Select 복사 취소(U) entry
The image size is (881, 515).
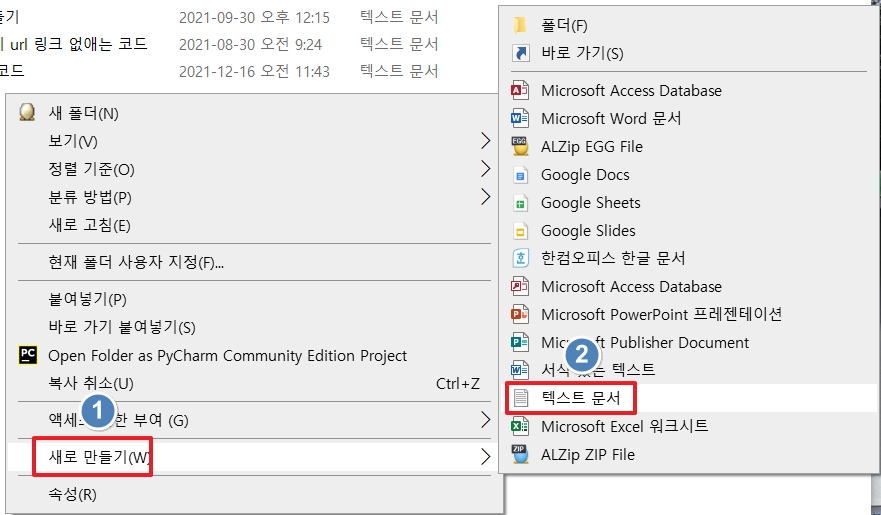coord(91,384)
